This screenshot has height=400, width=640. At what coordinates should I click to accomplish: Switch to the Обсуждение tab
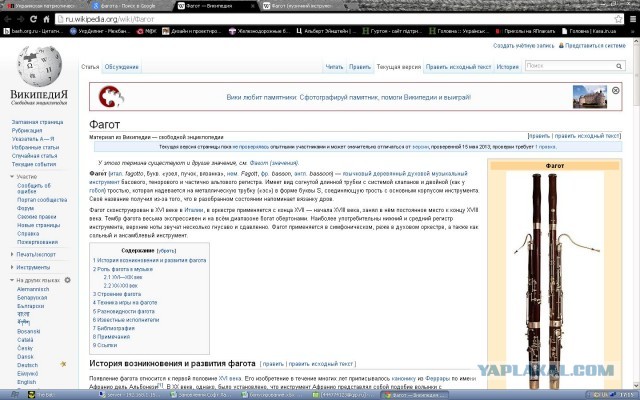[x=122, y=67]
